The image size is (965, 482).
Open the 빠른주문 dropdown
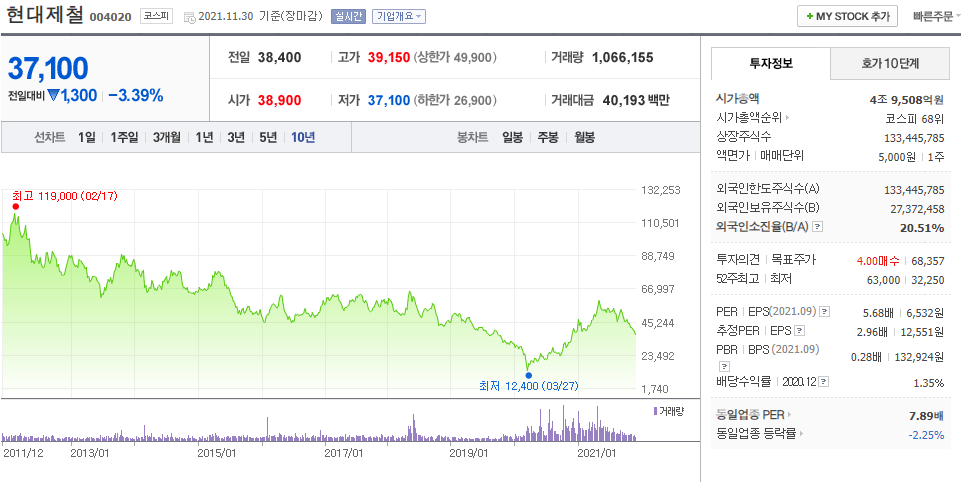coord(937,17)
